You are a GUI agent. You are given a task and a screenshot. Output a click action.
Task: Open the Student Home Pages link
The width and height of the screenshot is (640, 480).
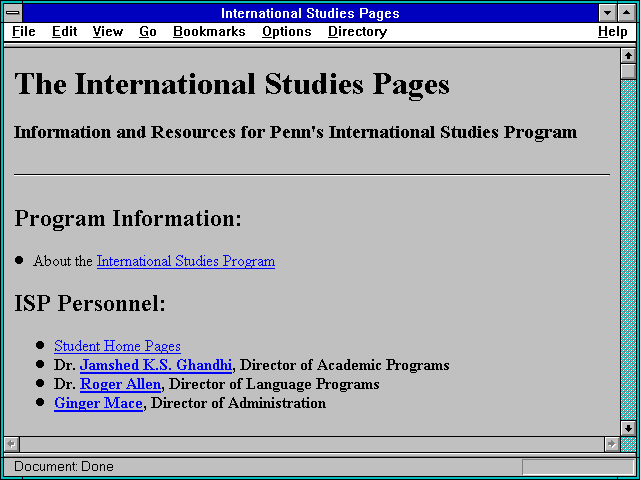click(x=117, y=346)
